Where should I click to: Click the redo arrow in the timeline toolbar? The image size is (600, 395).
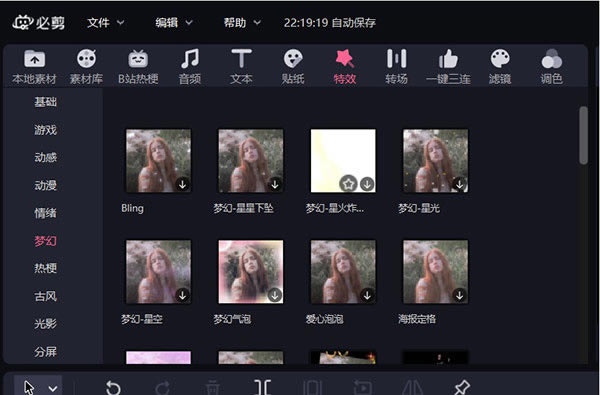pos(163,388)
